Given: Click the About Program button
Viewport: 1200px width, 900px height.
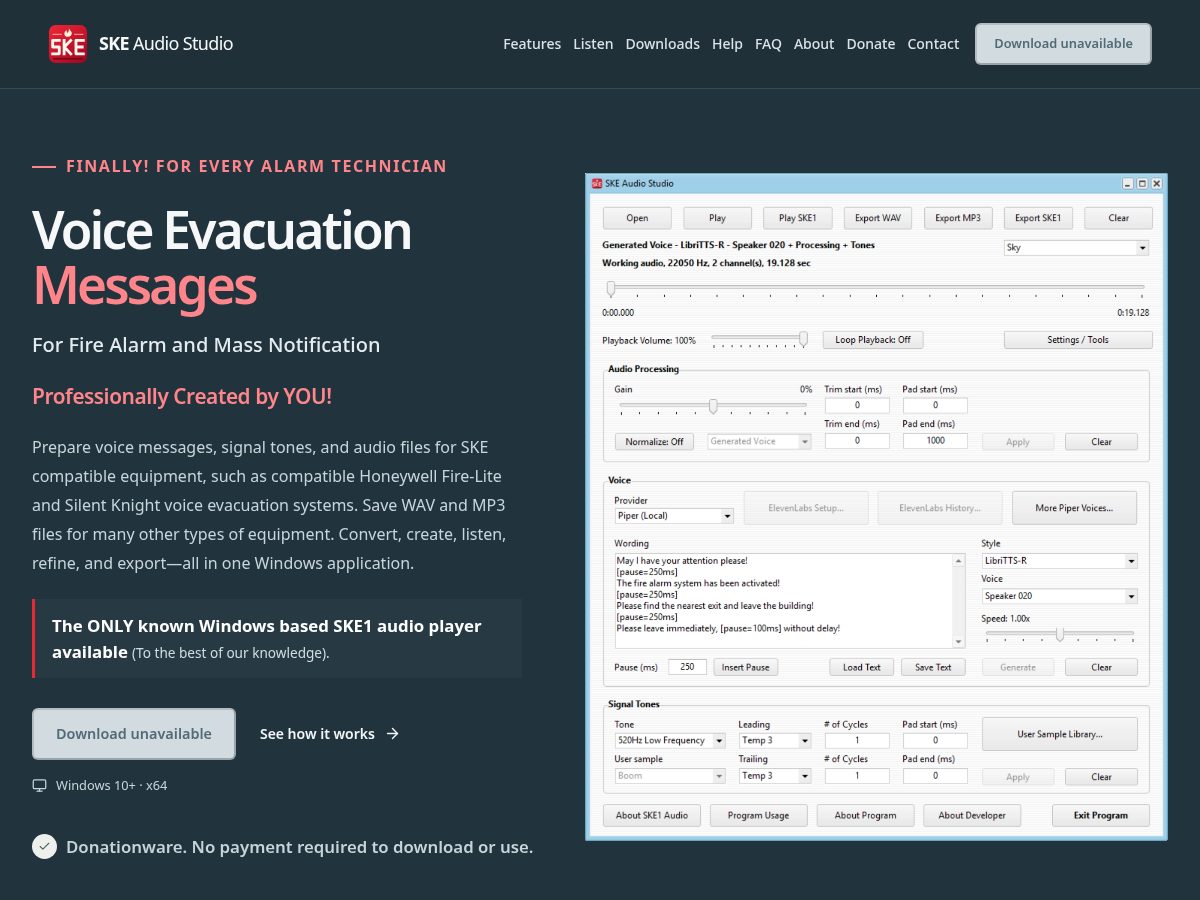Looking at the screenshot, I should pyautogui.click(x=865, y=815).
